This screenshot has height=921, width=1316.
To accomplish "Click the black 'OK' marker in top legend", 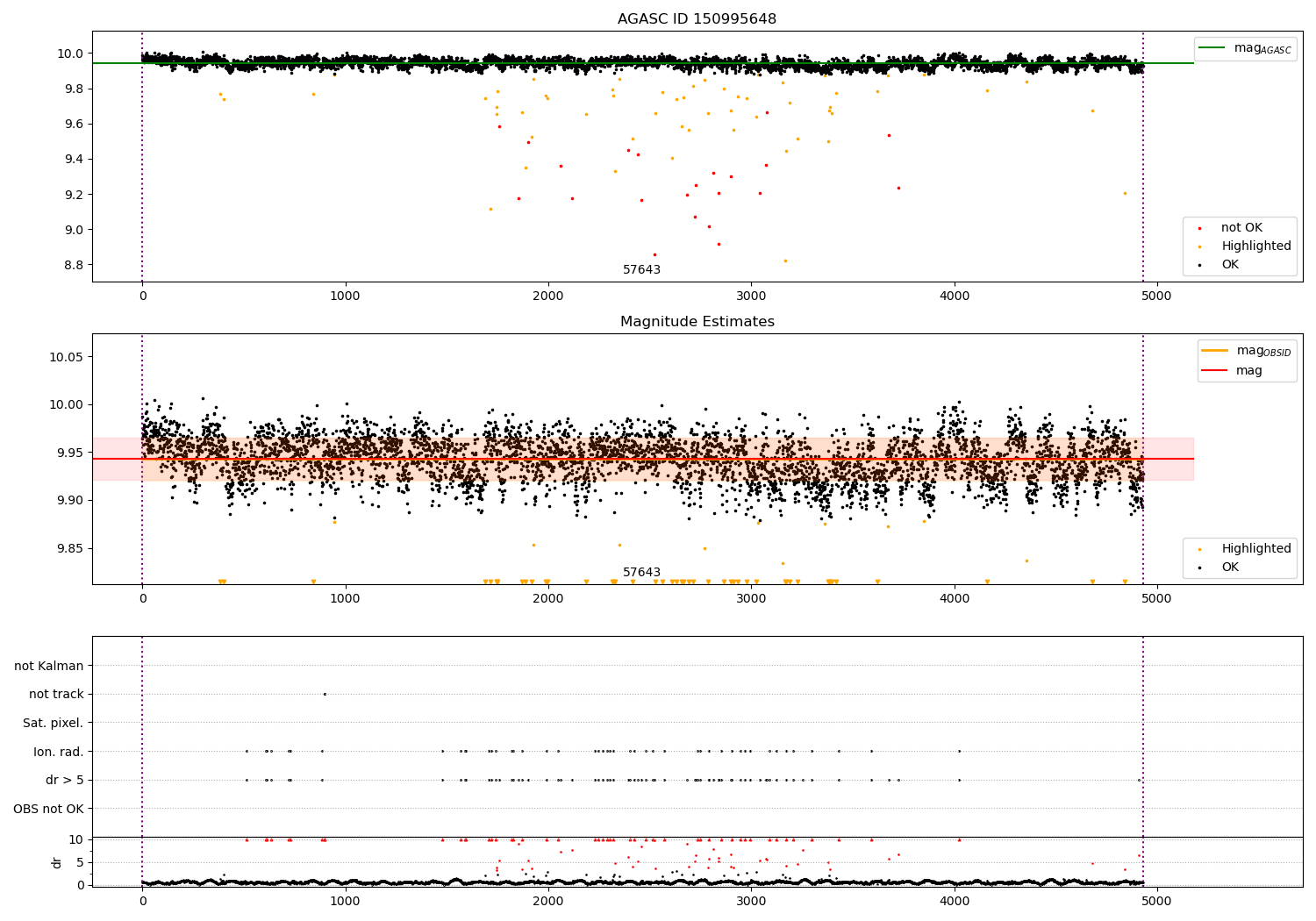I will (x=1200, y=265).
